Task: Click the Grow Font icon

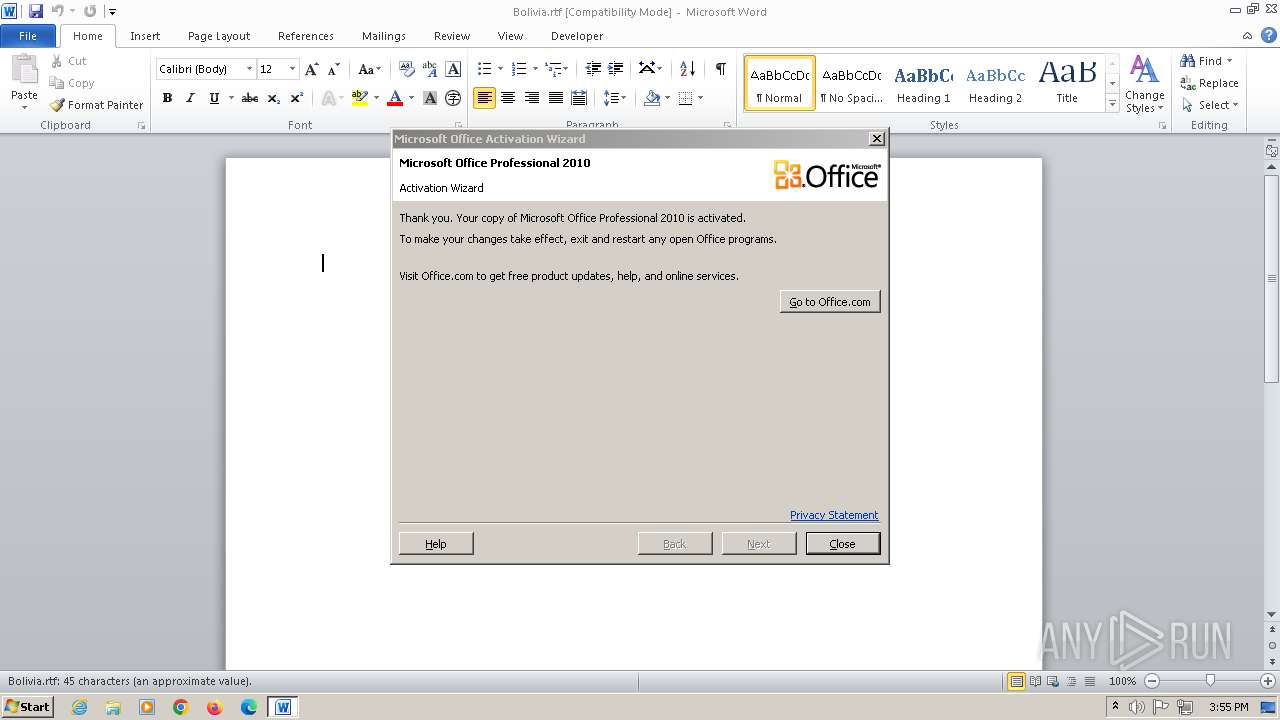Action: click(312, 69)
